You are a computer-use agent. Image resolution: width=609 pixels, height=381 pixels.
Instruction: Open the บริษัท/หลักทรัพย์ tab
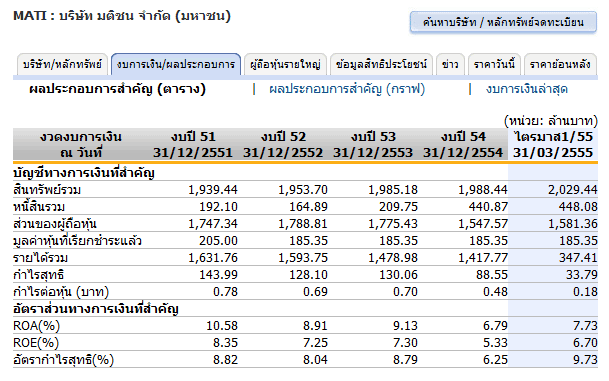[62, 64]
